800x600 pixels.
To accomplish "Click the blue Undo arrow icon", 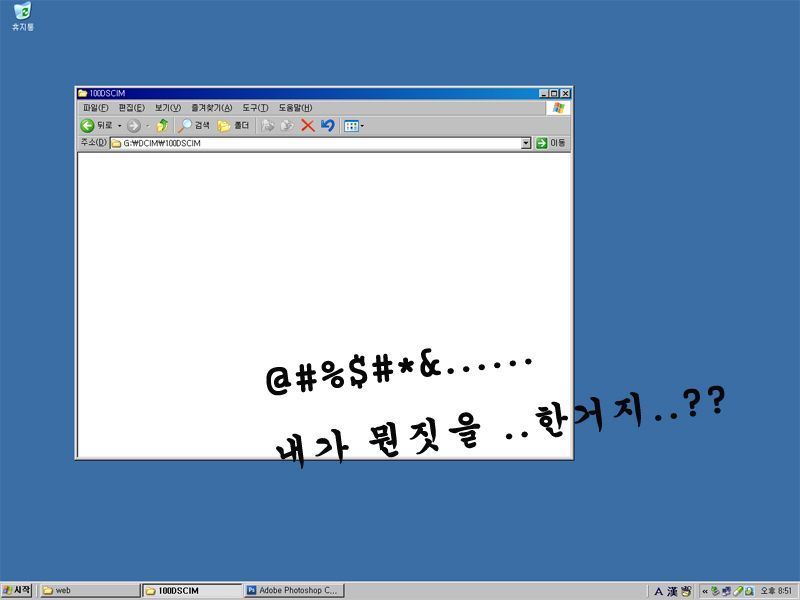I will pyautogui.click(x=328, y=126).
